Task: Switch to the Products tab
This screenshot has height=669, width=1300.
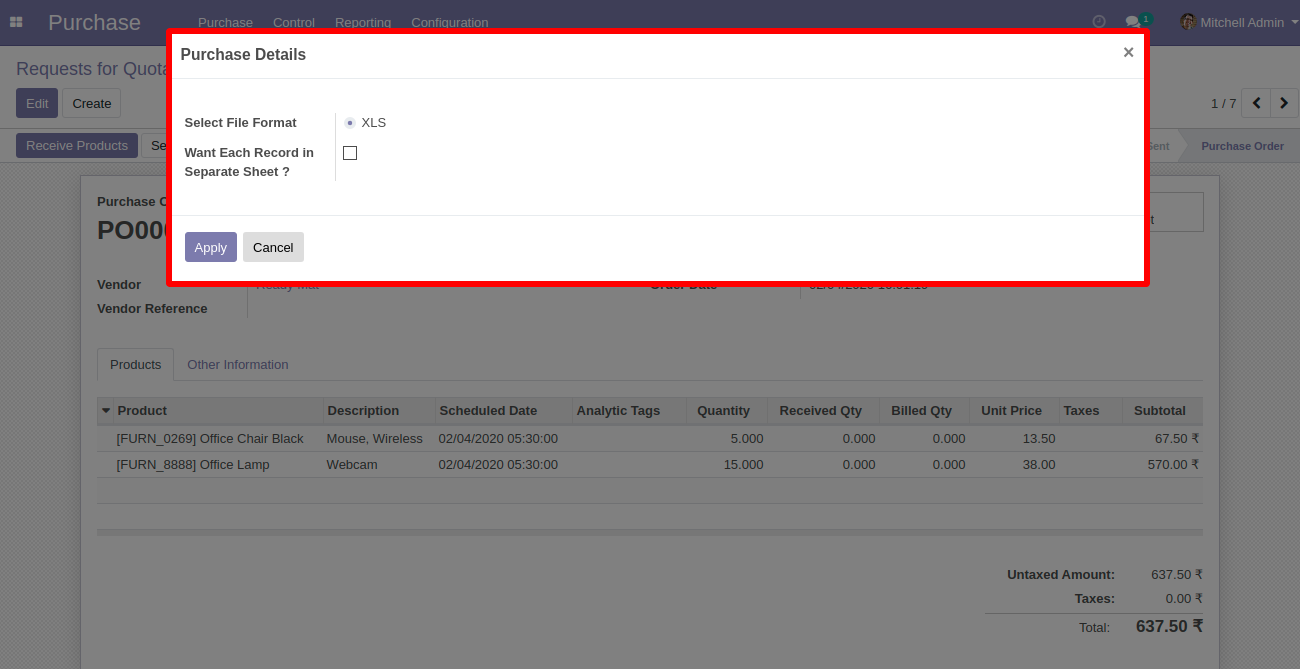Action: 135,364
